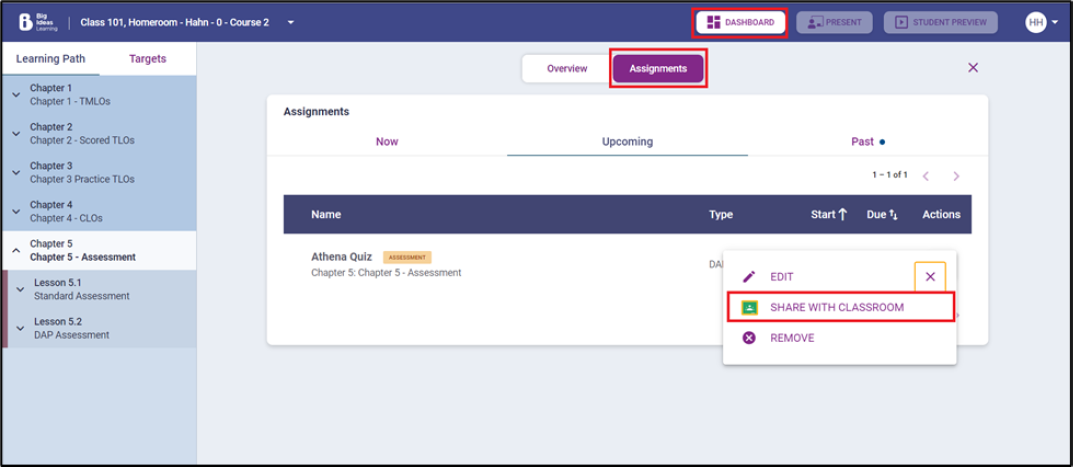Expand Chapter 2 - Scored TLOs chevron
The width and height of the screenshot is (1073, 467).
(x=16, y=134)
